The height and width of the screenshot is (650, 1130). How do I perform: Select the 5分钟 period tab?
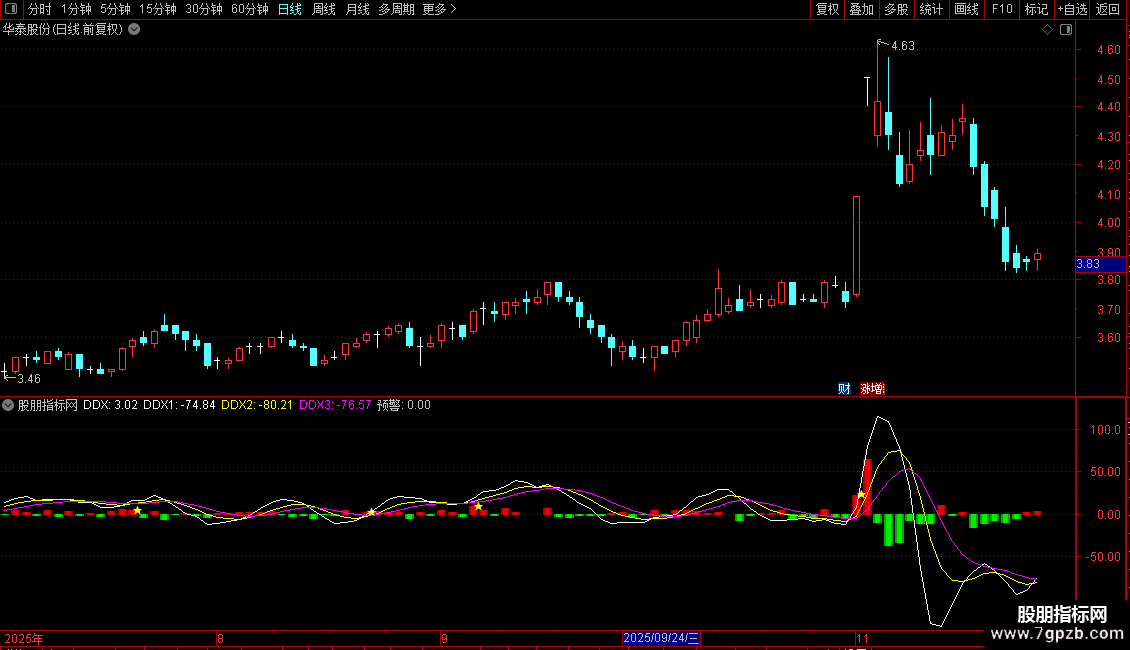pos(115,9)
